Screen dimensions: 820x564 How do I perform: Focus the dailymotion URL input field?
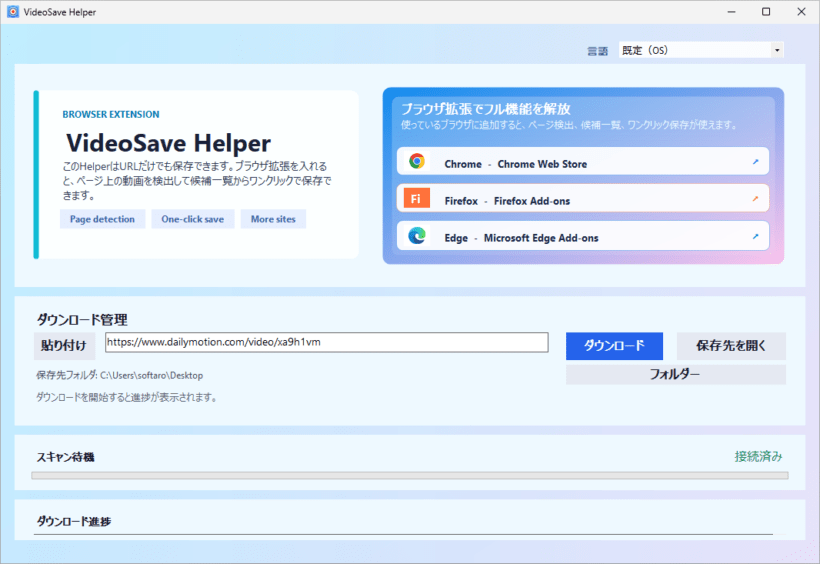[x=327, y=342]
